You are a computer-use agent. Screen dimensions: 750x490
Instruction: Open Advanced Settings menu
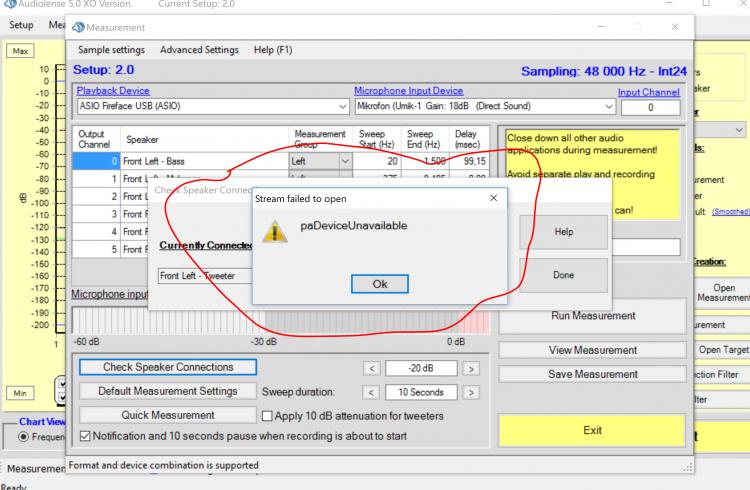(199, 50)
